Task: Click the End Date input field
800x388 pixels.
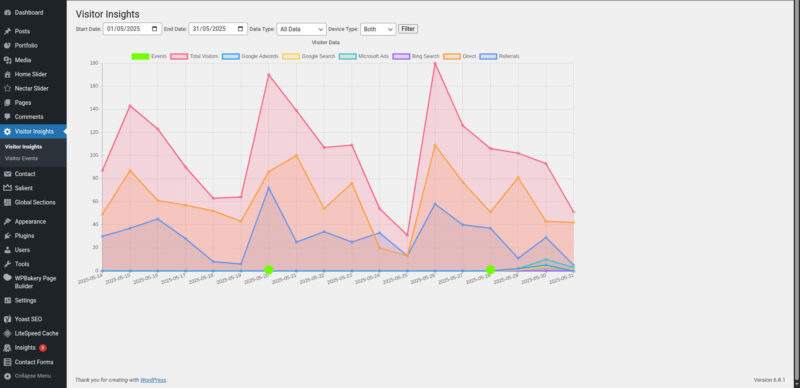Action: coord(218,29)
